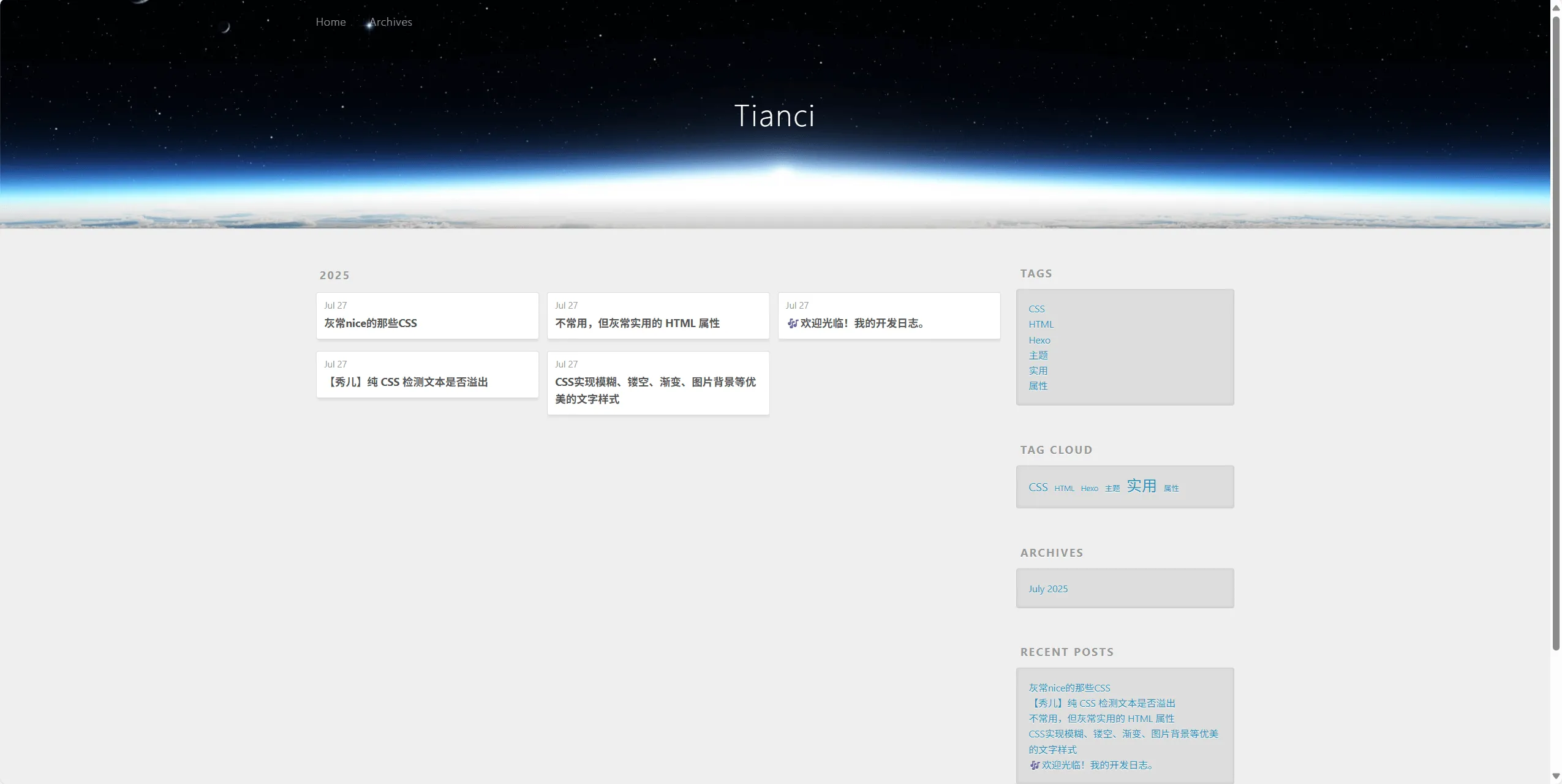Image resolution: width=1562 pixels, height=784 pixels.
Task: Open post 欢迎光临！我的开发日志。 card
Action: pyautogui.click(x=889, y=315)
